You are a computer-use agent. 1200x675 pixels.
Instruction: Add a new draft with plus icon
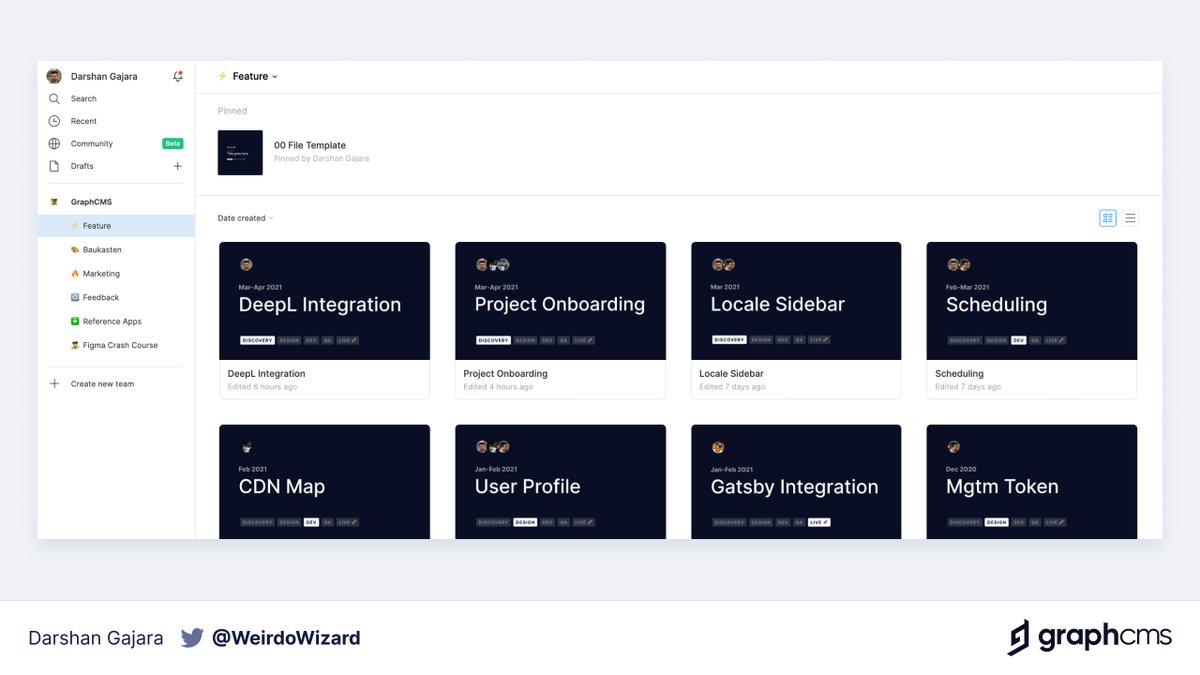(178, 166)
